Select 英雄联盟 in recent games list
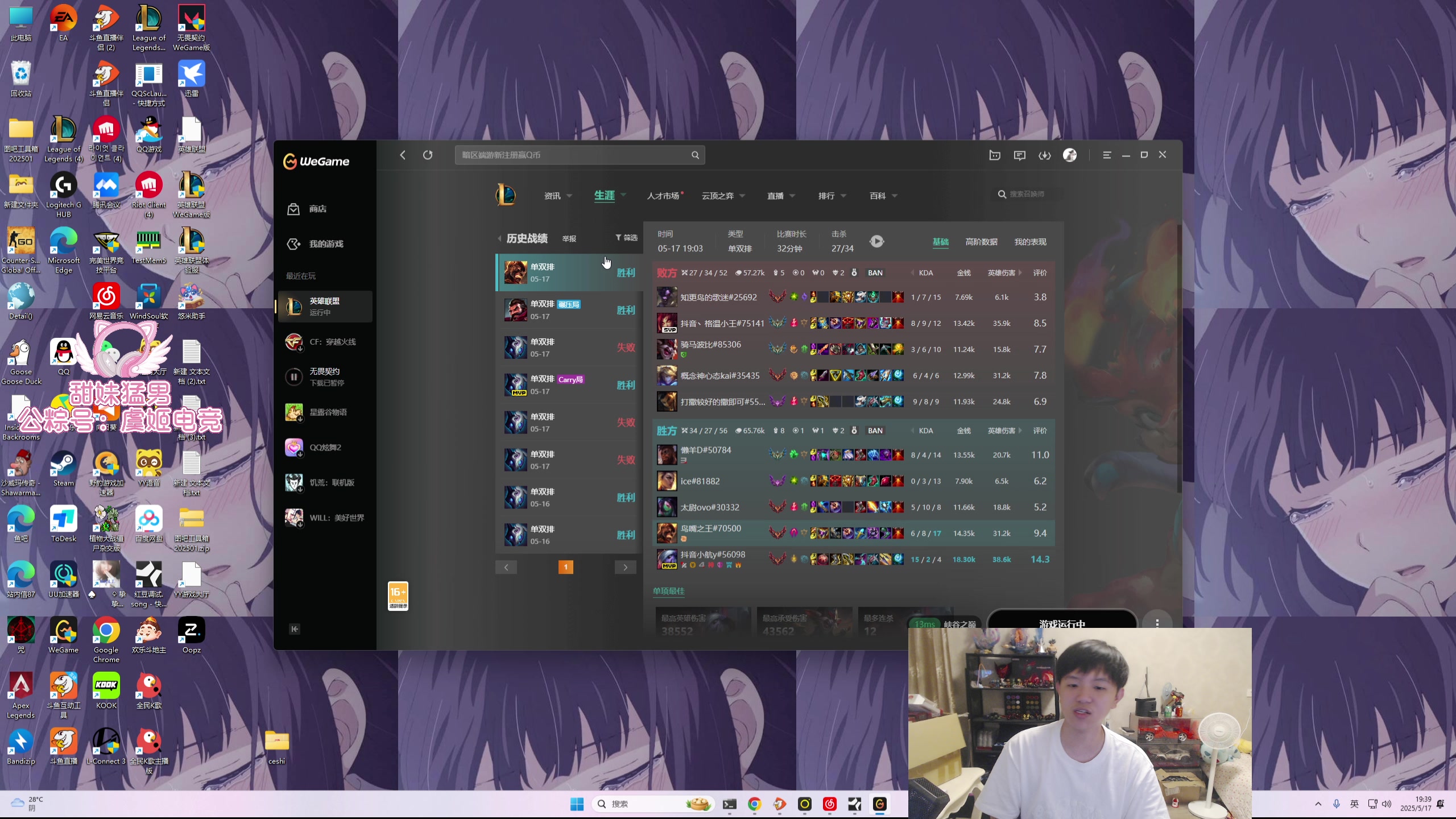 tap(325, 307)
